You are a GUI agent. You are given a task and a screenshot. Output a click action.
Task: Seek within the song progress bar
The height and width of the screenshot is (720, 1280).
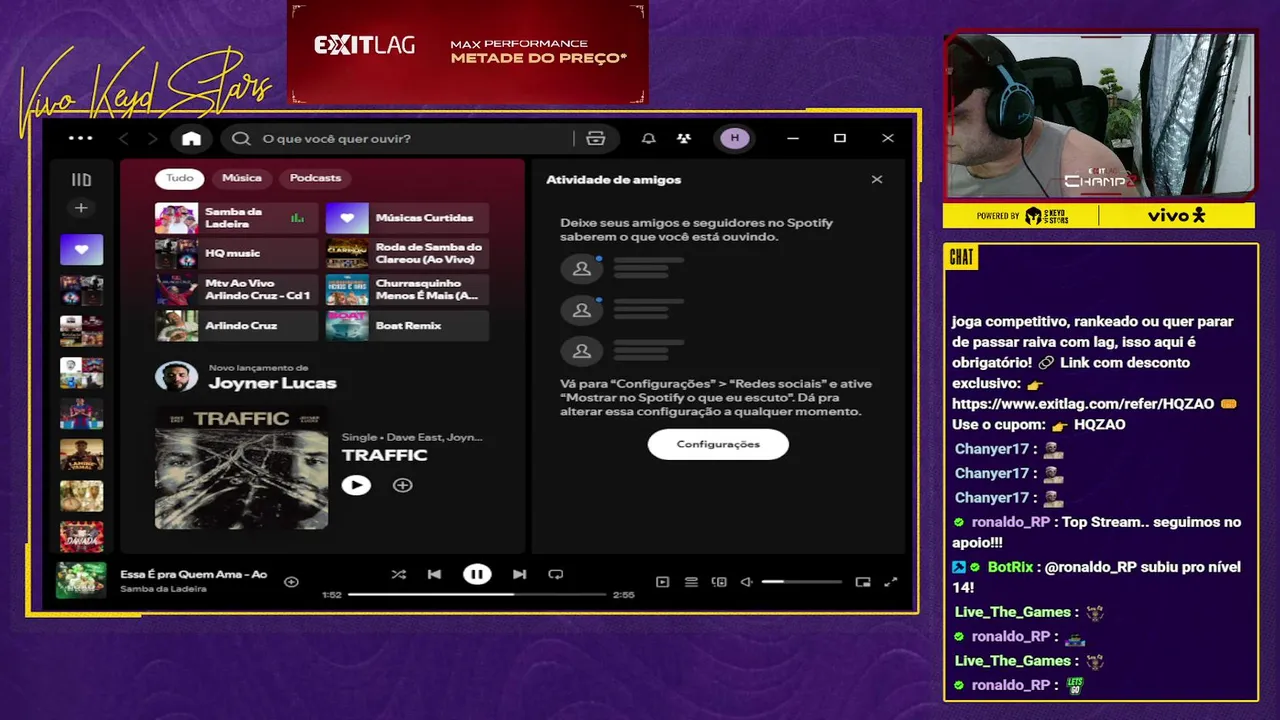pos(478,594)
